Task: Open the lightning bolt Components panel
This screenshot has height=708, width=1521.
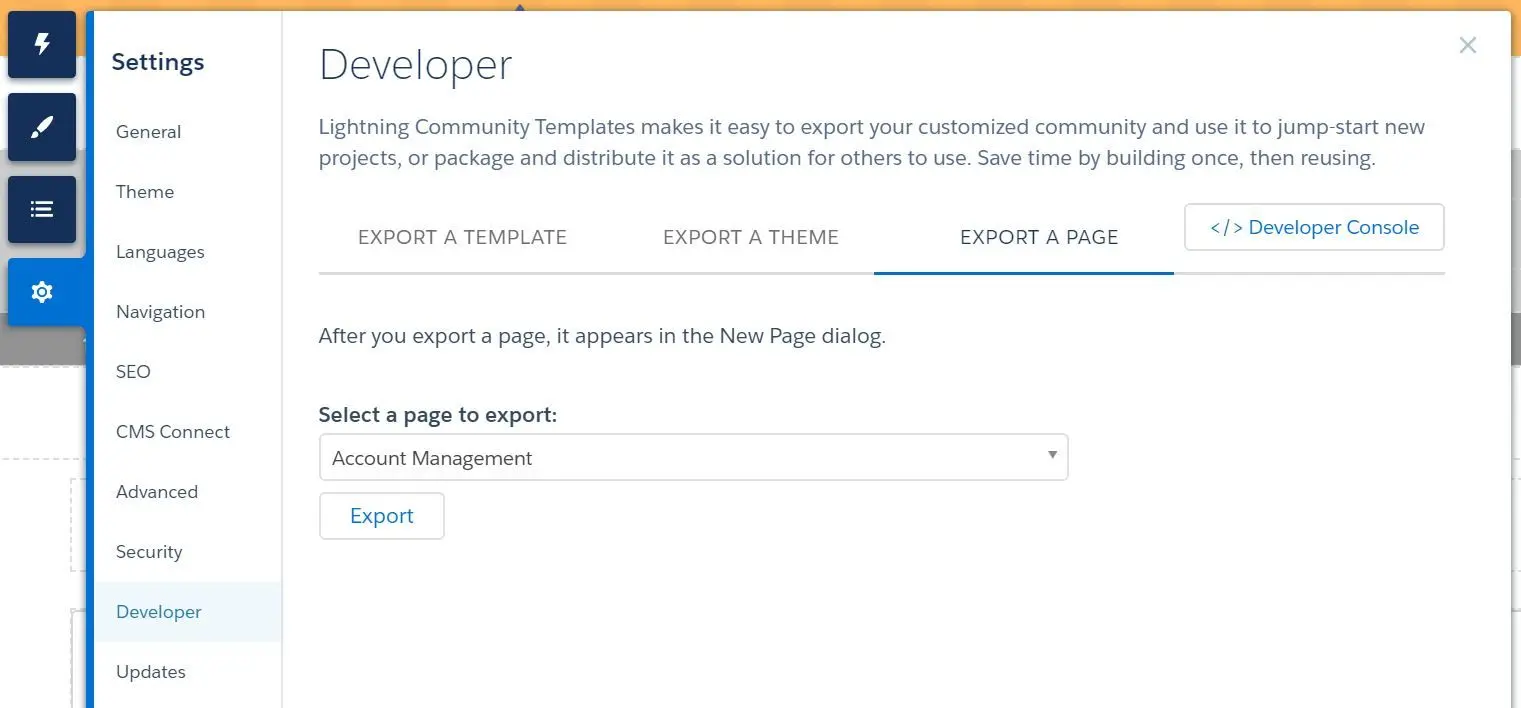Action: (42, 45)
